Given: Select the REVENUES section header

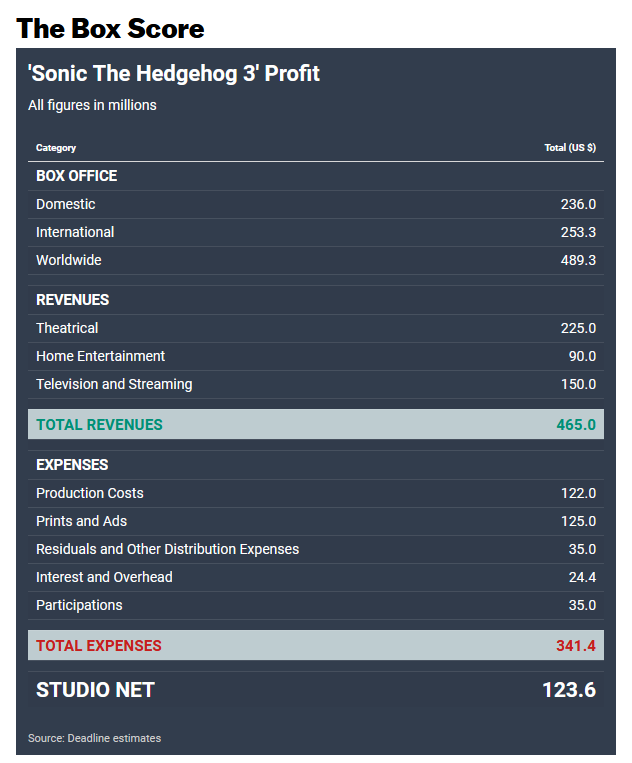Looking at the screenshot, I should 72,300.
